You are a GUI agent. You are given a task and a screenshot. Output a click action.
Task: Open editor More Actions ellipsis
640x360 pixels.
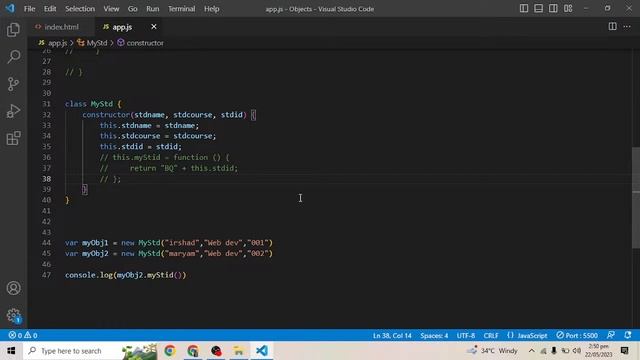click(627, 27)
